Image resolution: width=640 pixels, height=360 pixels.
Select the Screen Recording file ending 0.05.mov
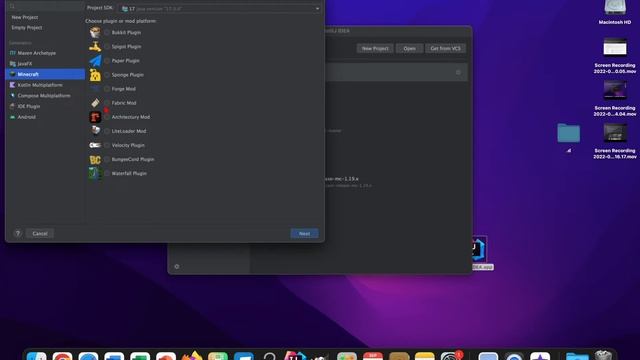tap(615, 56)
